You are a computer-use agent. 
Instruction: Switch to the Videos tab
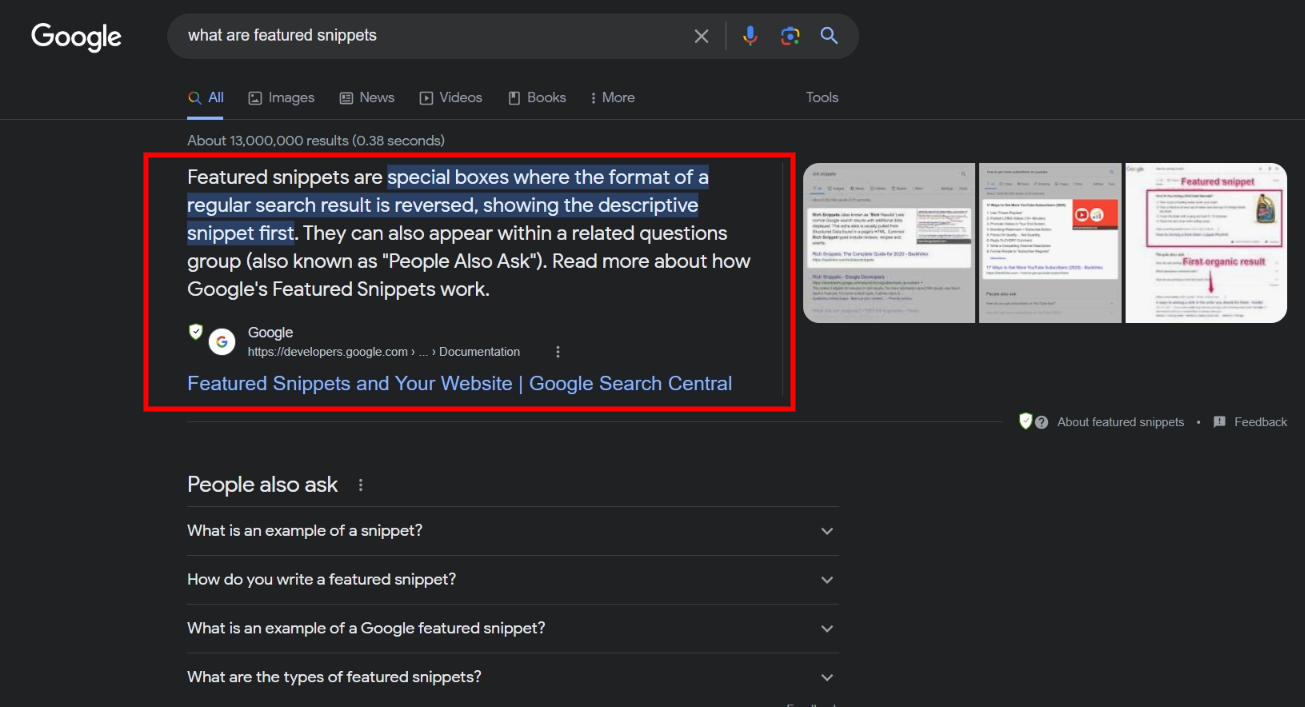click(450, 98)
